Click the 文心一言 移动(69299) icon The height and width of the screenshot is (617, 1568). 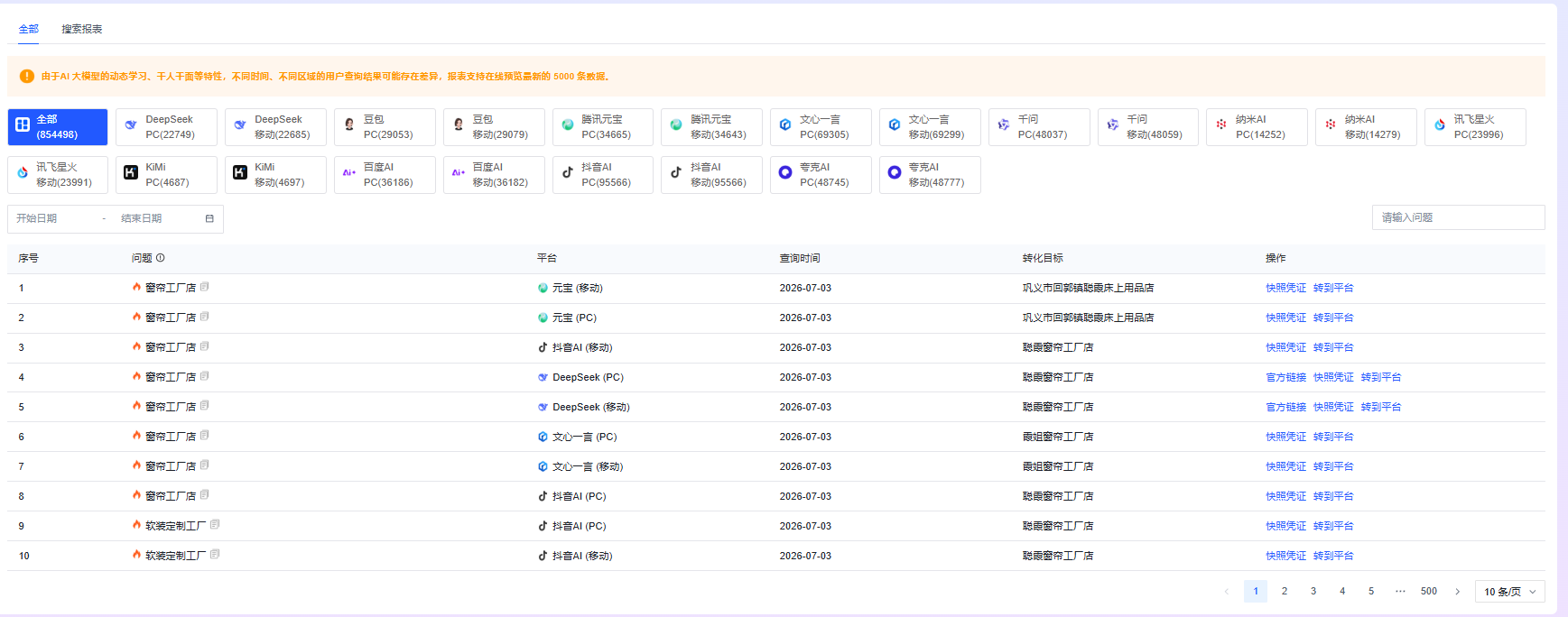(895, 125)
